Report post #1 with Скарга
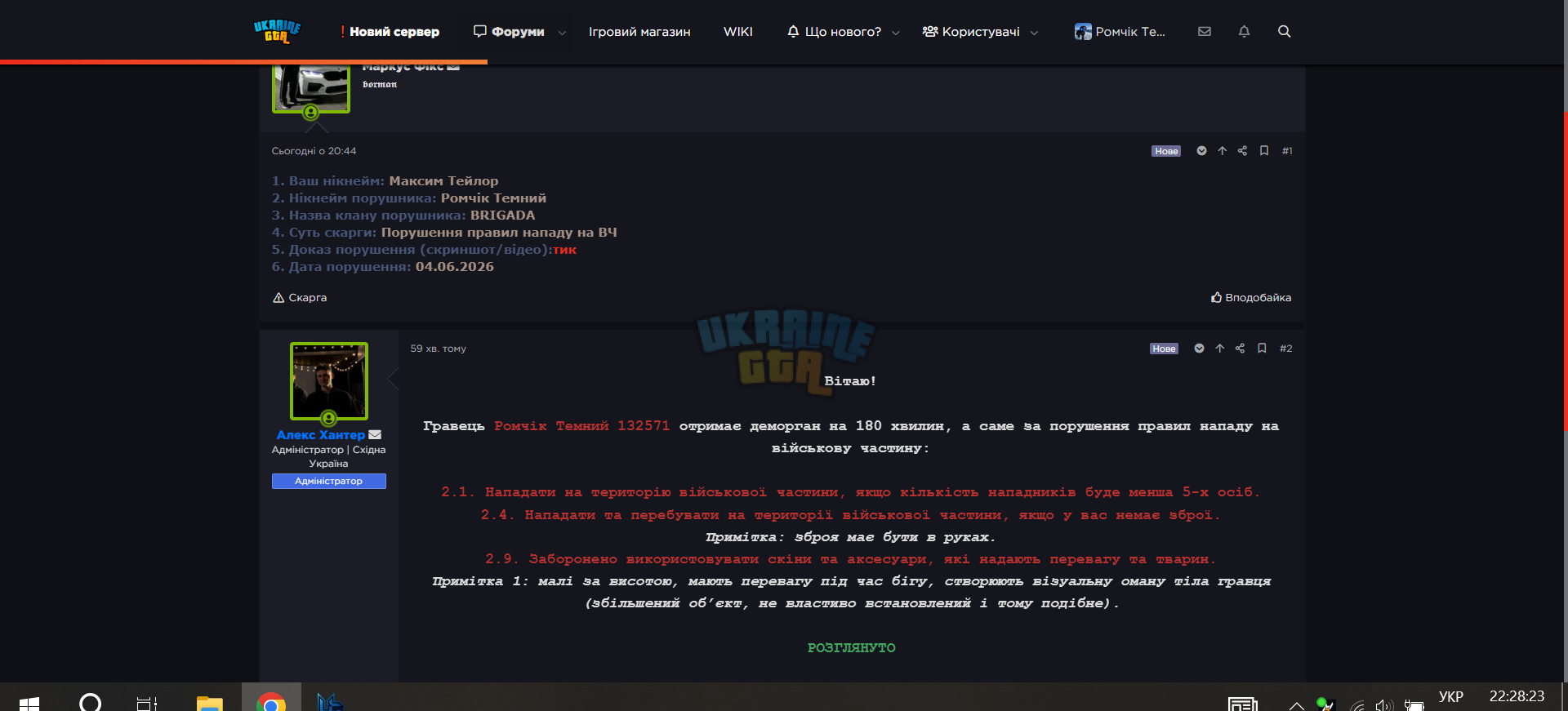This screenshot has height=711, width=1568. [300, 298]
